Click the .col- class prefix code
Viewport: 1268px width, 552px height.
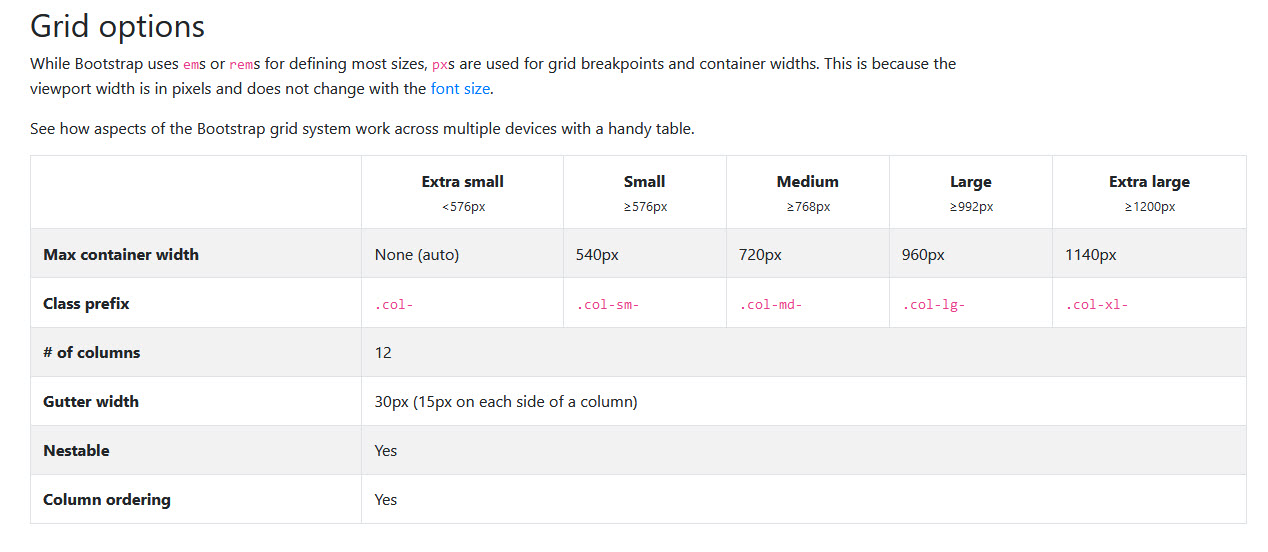[394, 305]
